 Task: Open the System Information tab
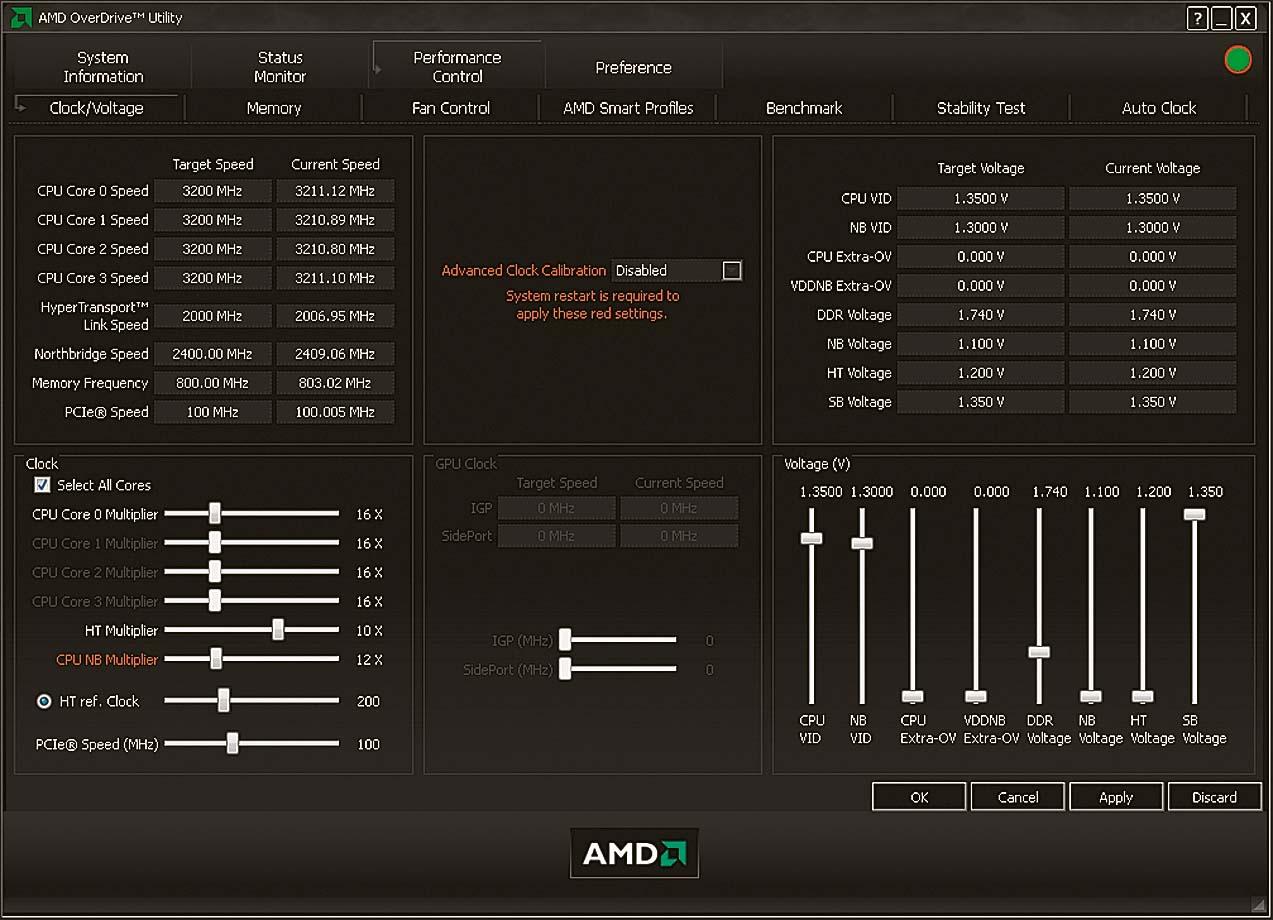103,67
